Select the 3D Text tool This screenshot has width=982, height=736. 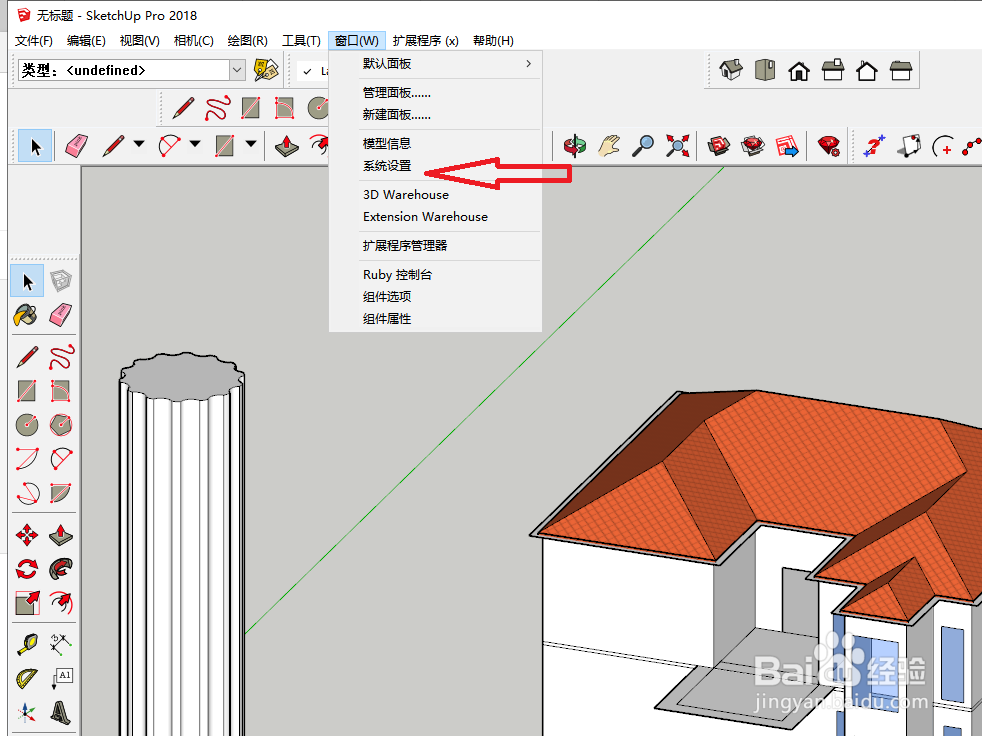pyautogui.click(x=61, y=712)
